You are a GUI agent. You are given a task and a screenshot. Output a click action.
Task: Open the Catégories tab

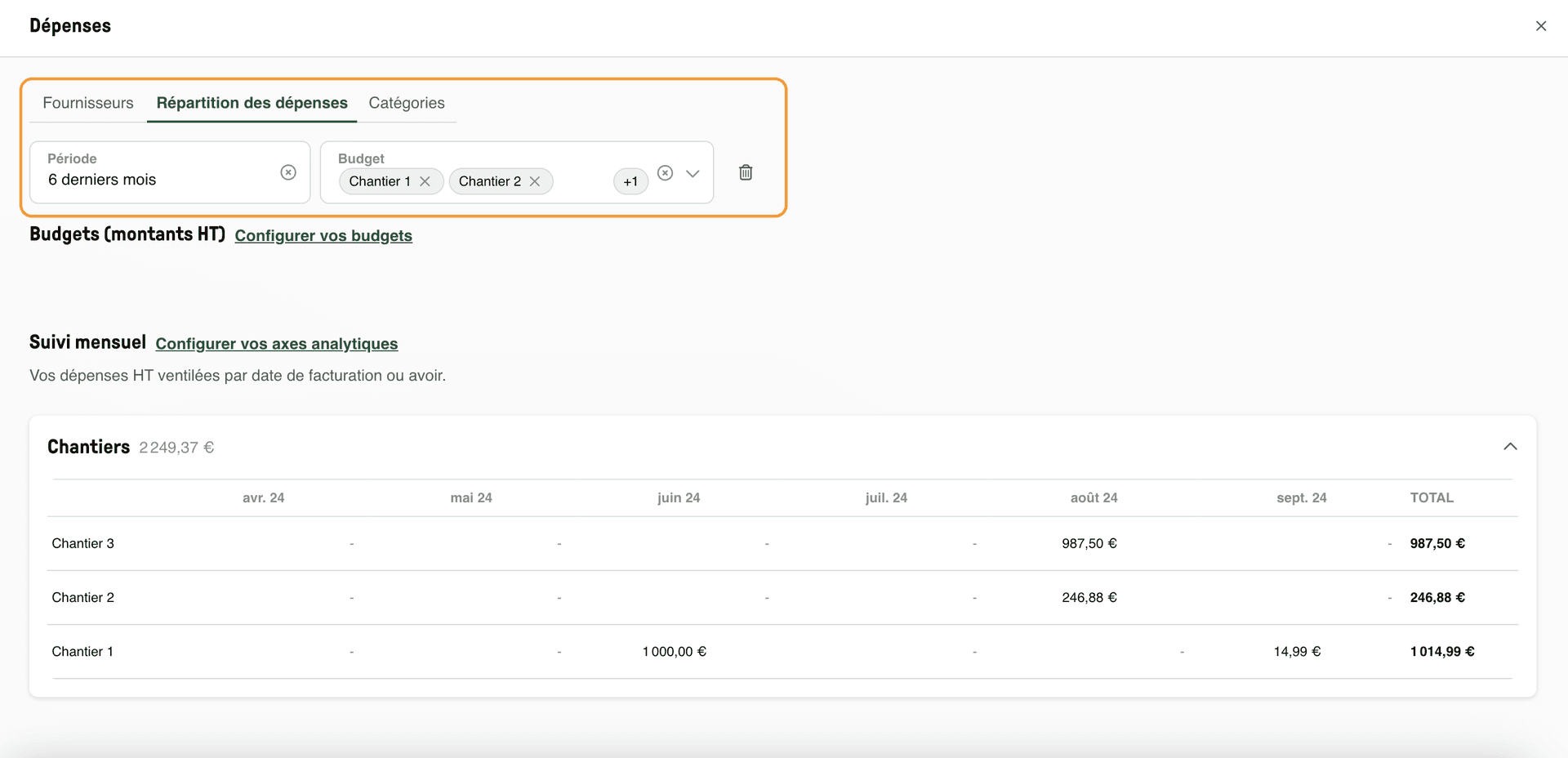click(407, 103)
